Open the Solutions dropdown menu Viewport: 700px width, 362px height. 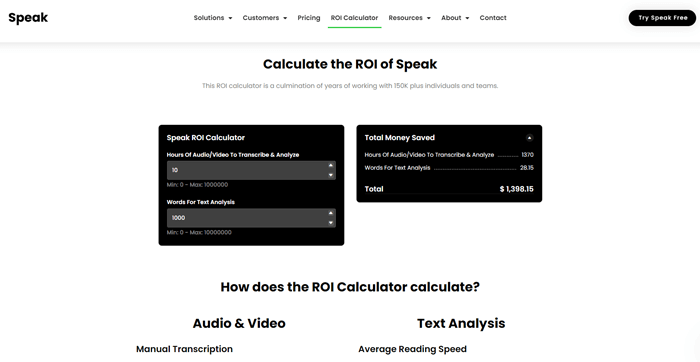pos(213,18)
